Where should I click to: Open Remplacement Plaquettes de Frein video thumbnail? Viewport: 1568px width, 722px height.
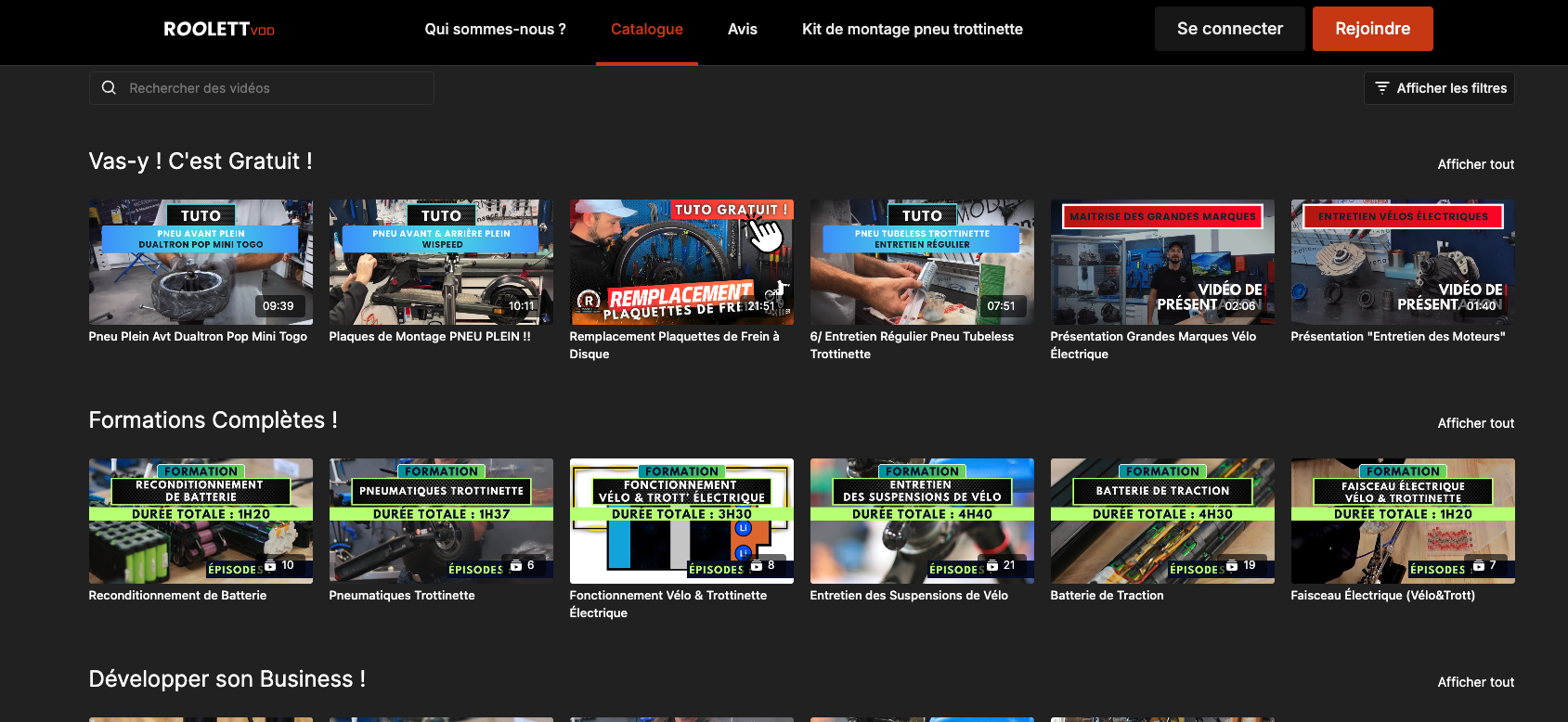(x=681, y=262)
